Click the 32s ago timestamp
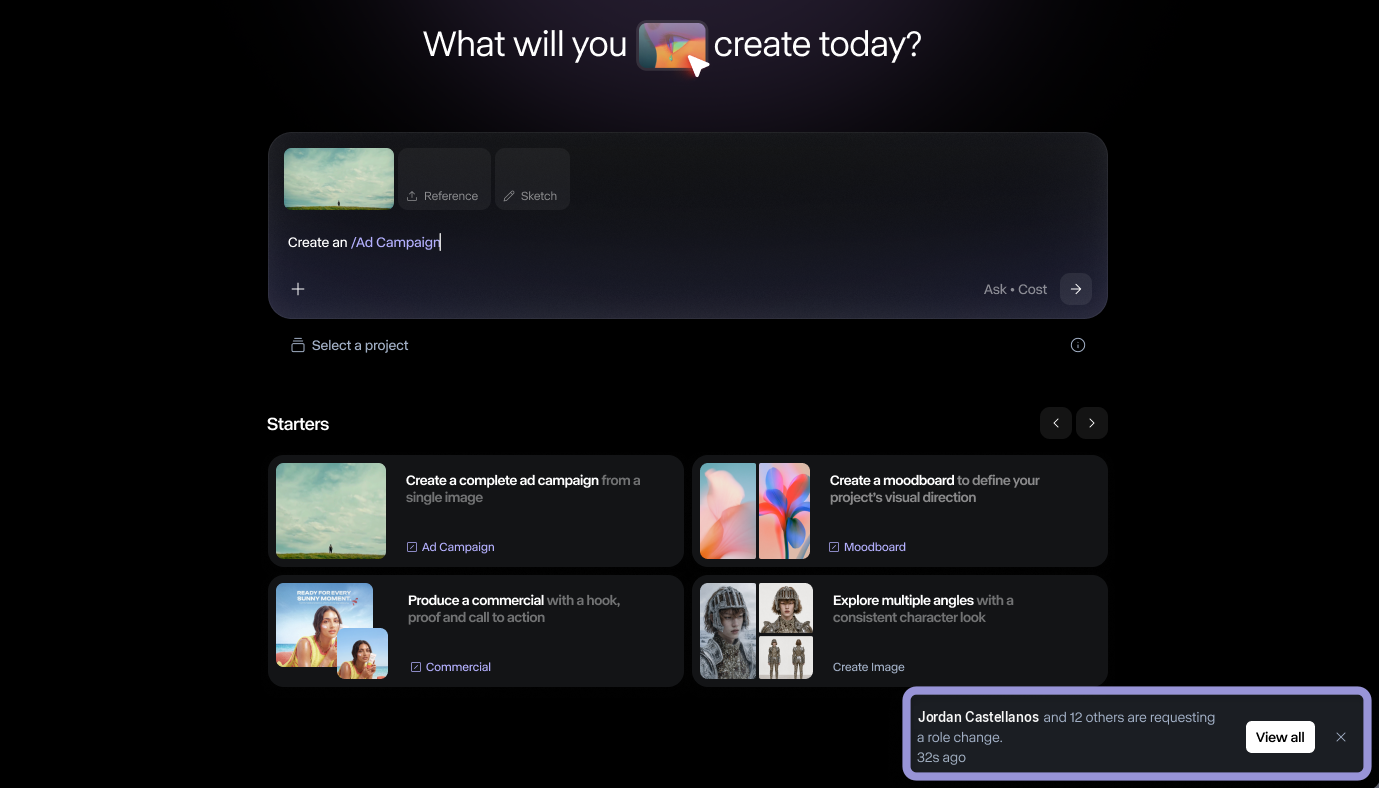 click(941, 757)
